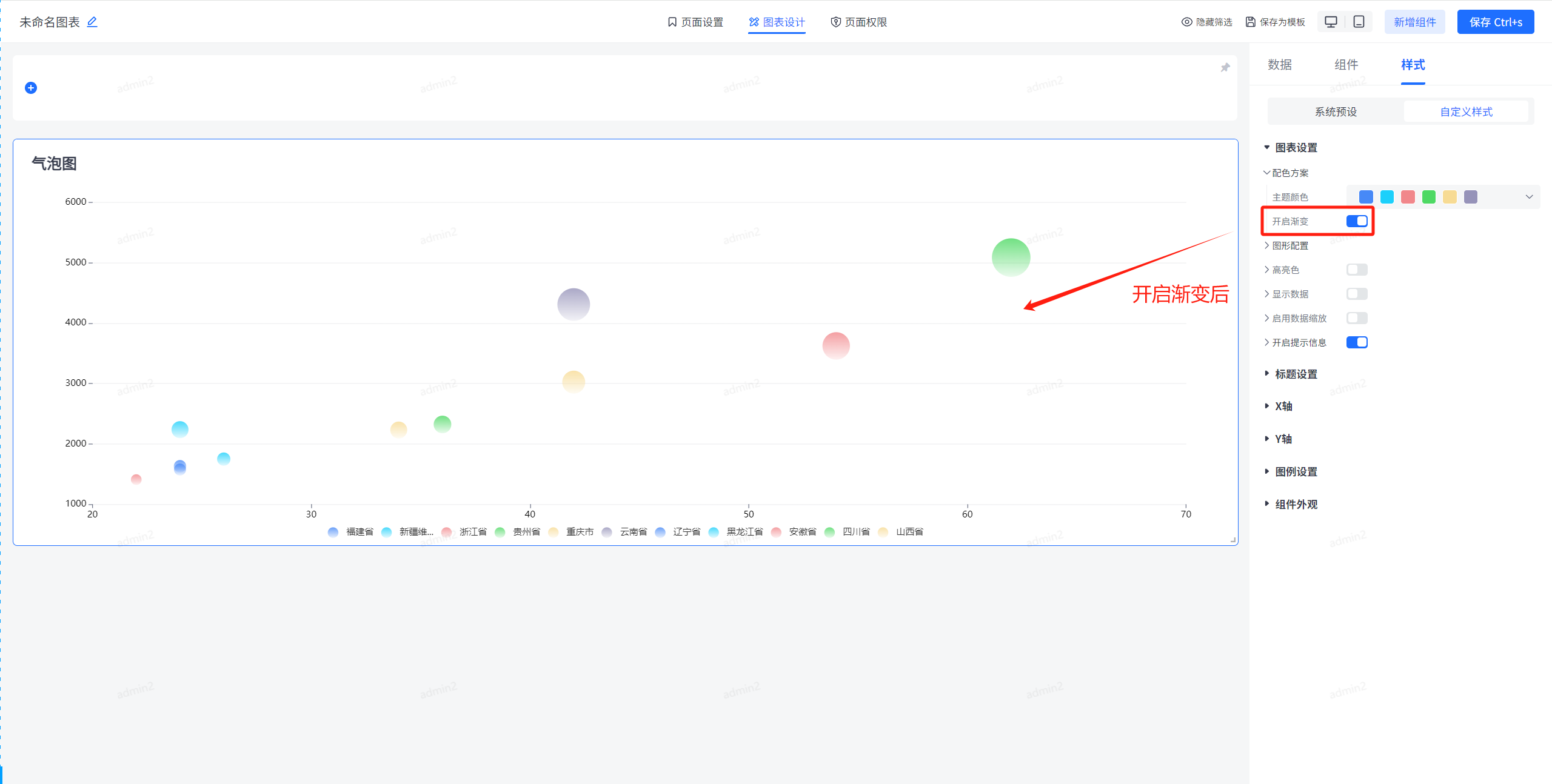Image resolution: width=1552 pixels, height=784 pixels.
Task: Toggle 云南省 legend marker
Action: (x=607, y=532)
